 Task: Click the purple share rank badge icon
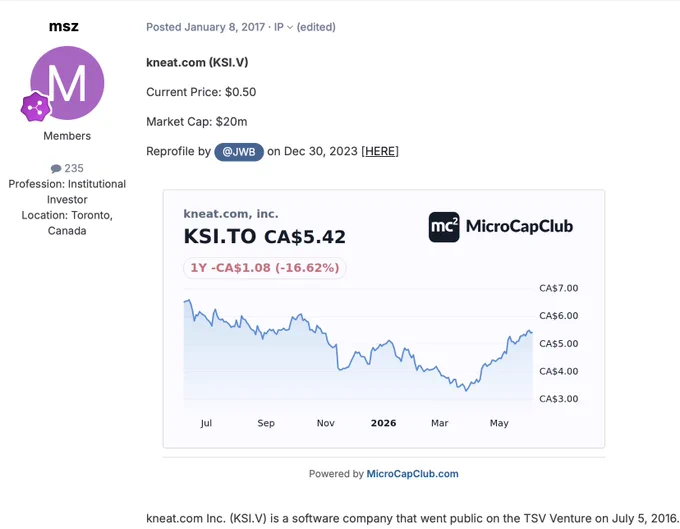click(x=36, y=107)
